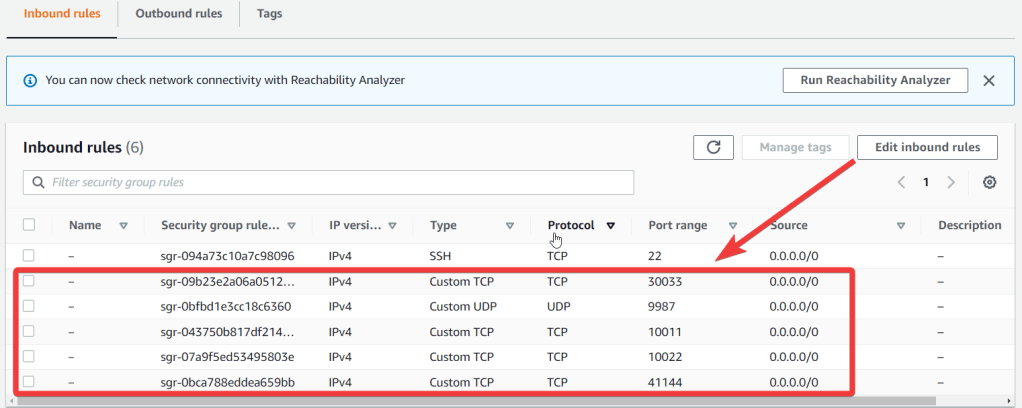Select the SSH rule checkbox
Image resolution: width=1022 pixels, height=408 pixels.
click(29, 256)
